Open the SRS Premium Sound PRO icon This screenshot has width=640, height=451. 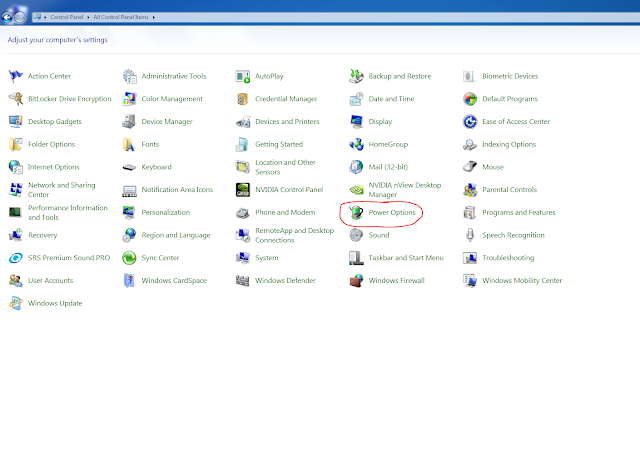(16, 258)
